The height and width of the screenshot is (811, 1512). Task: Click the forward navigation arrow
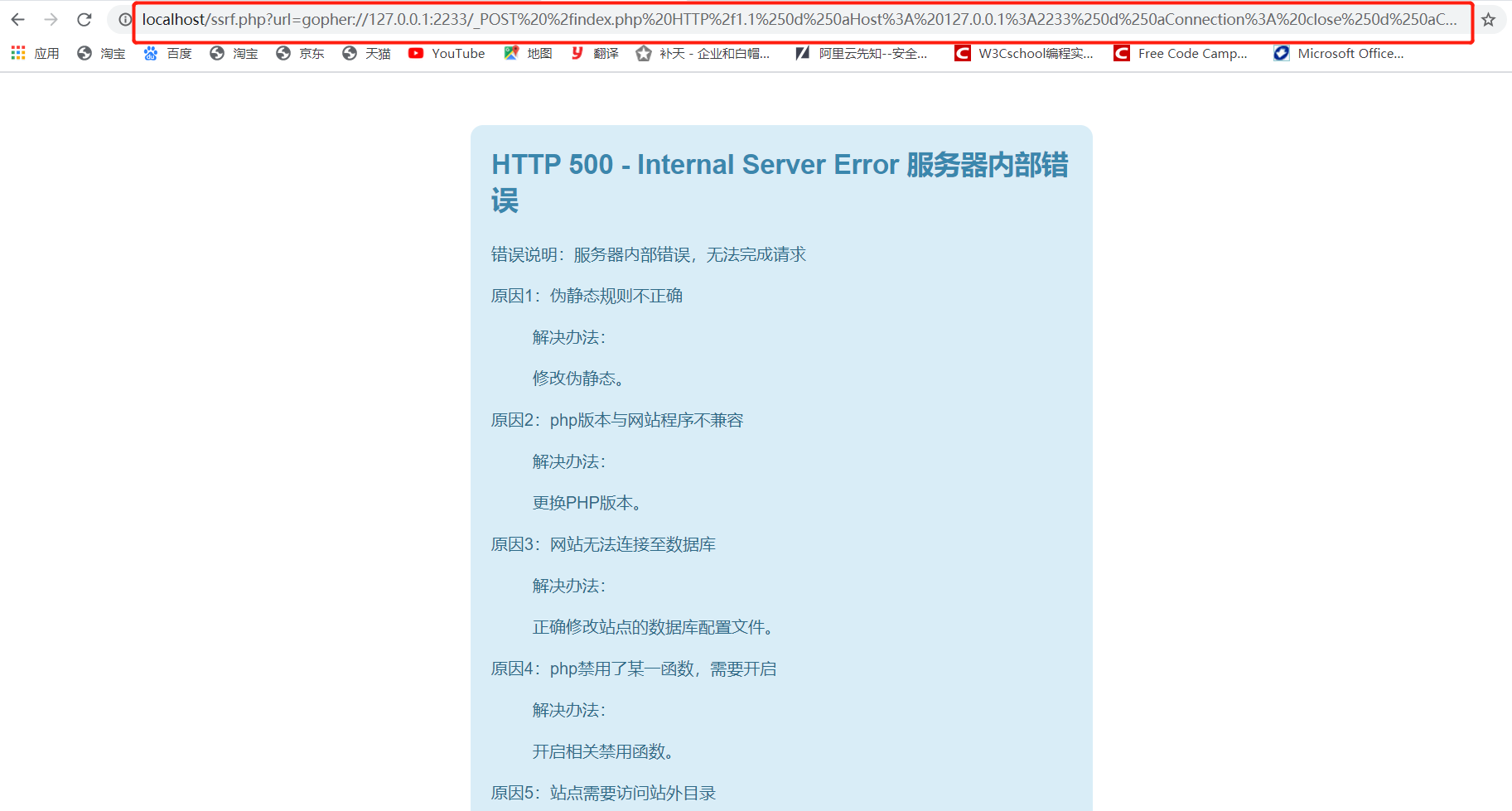tap(51, 19)
